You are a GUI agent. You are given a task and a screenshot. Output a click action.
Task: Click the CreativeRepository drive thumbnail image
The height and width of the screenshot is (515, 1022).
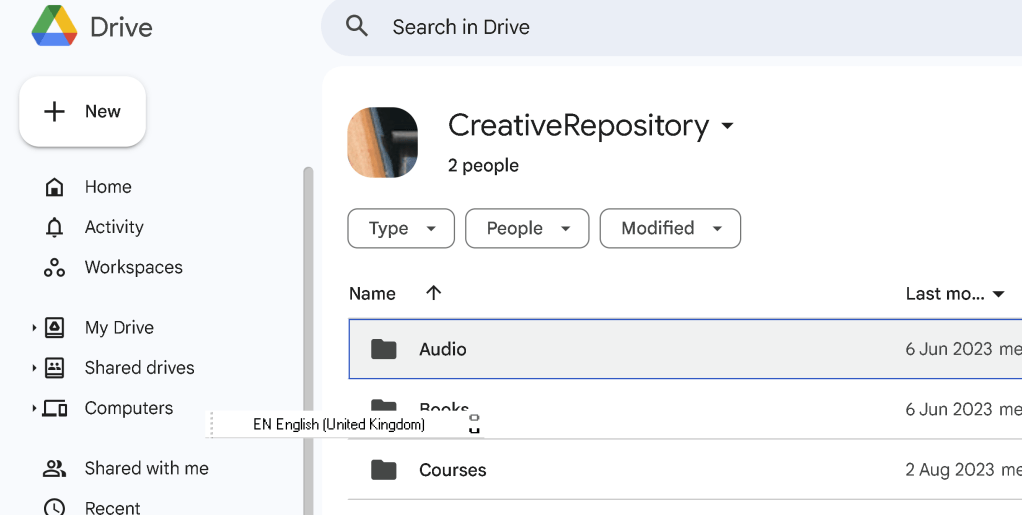pyautogui.click(x=383, y=143)
